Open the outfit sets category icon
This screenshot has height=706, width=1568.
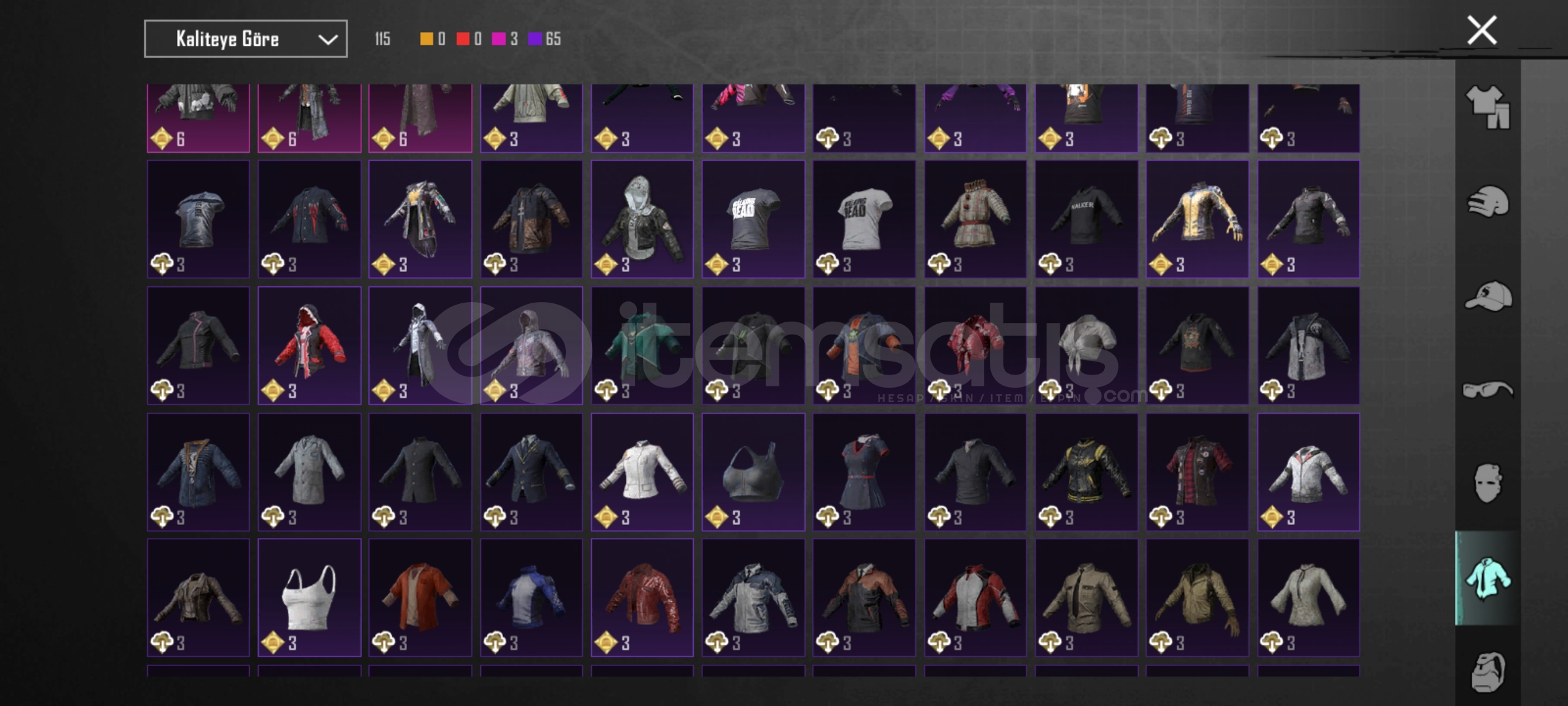1488,107
